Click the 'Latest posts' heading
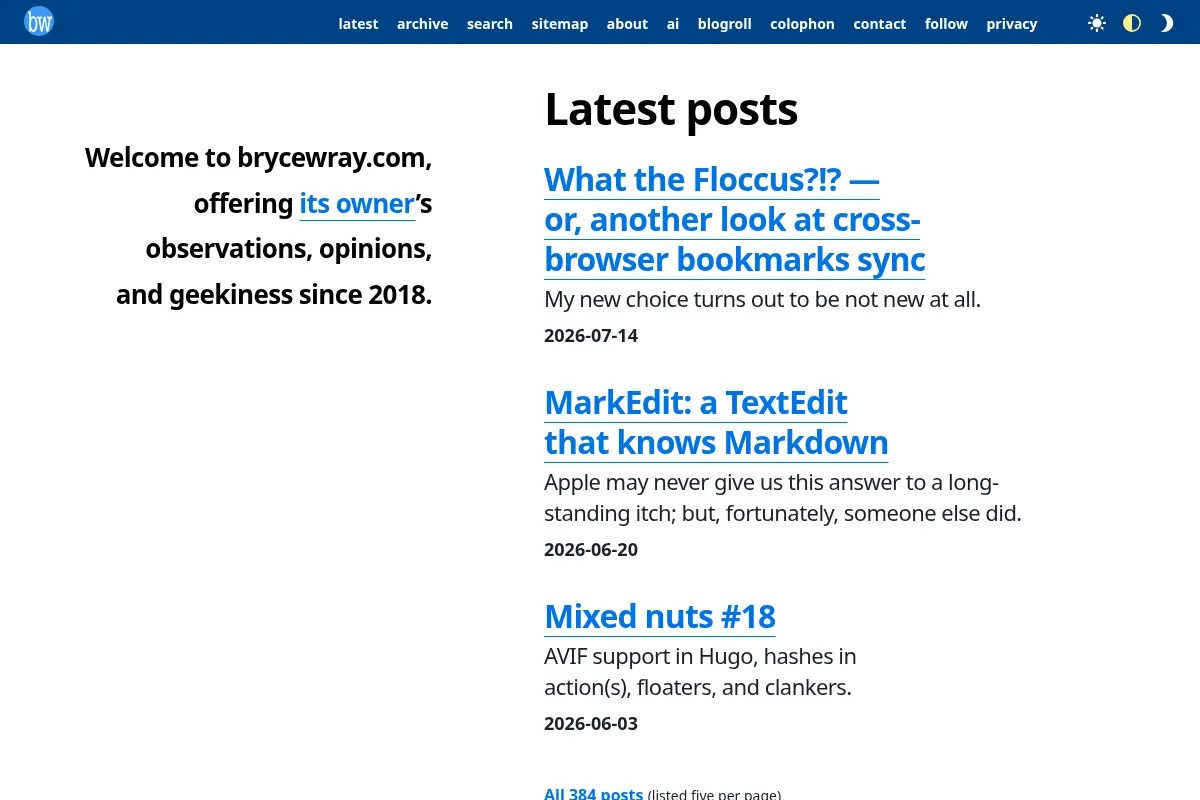The width and height of the screenshot is (1200, 800). pos(671,109)
